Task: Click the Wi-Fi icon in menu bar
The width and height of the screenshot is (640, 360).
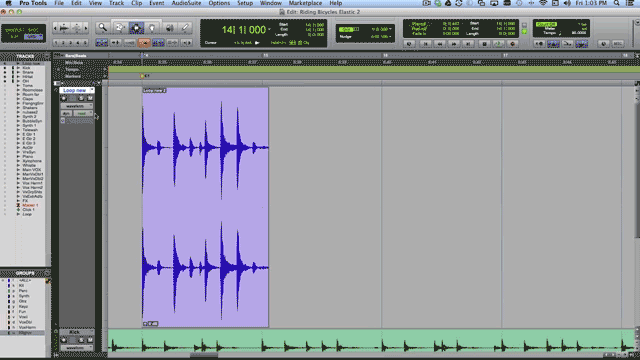Action: point(543,3)
